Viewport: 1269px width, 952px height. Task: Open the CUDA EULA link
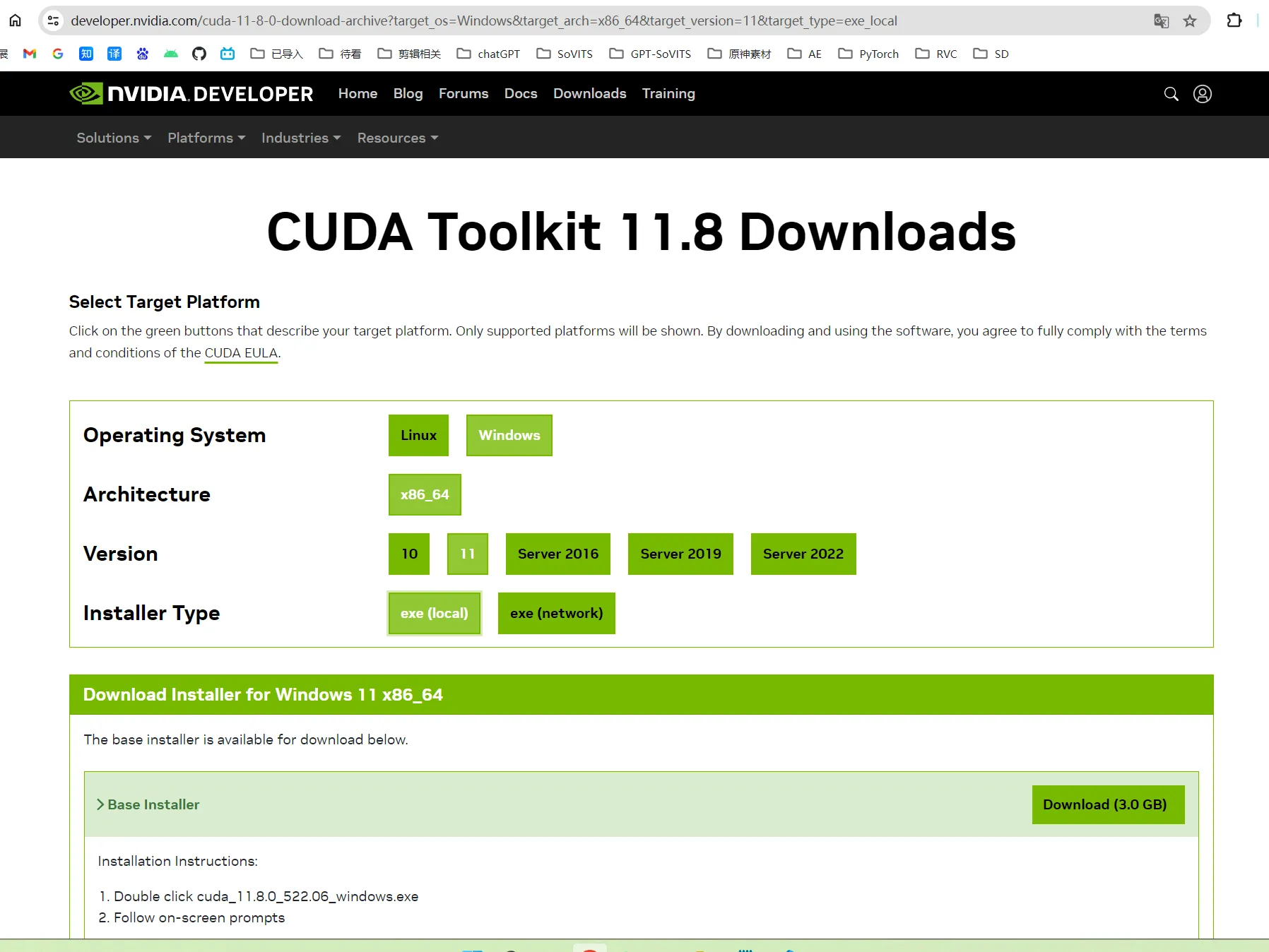241,352
